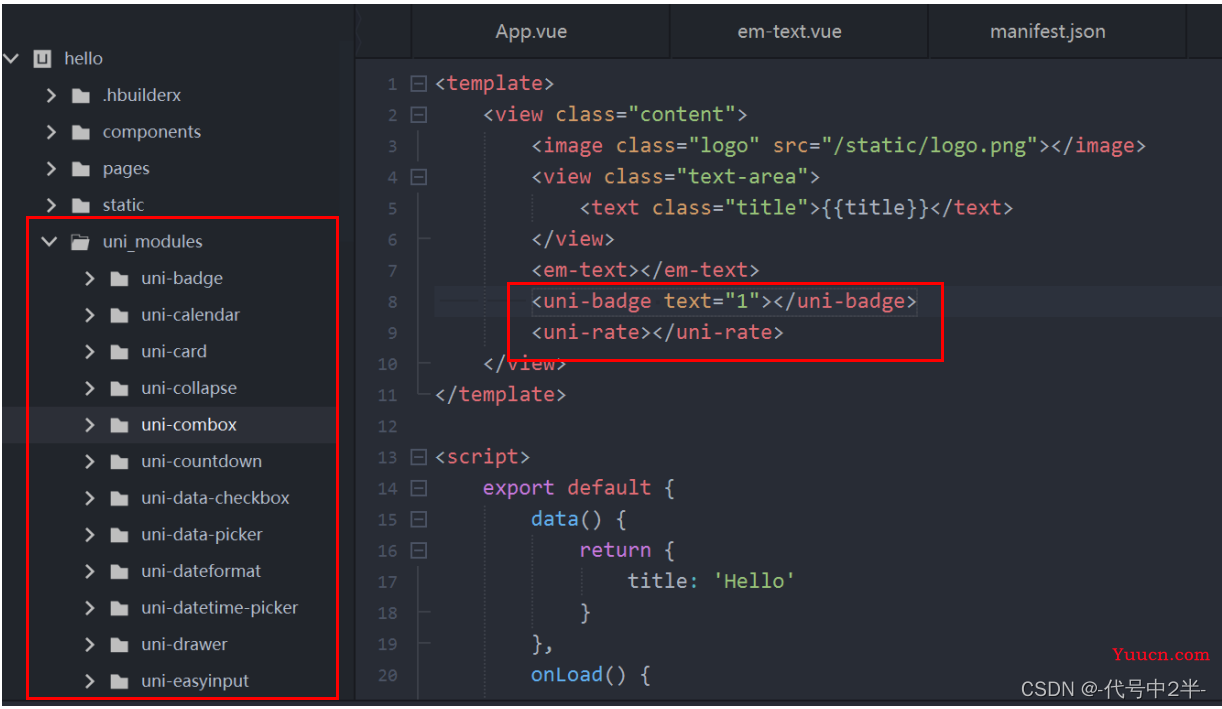Select the hello project name

pyautogui.click(x=83, y=59)
